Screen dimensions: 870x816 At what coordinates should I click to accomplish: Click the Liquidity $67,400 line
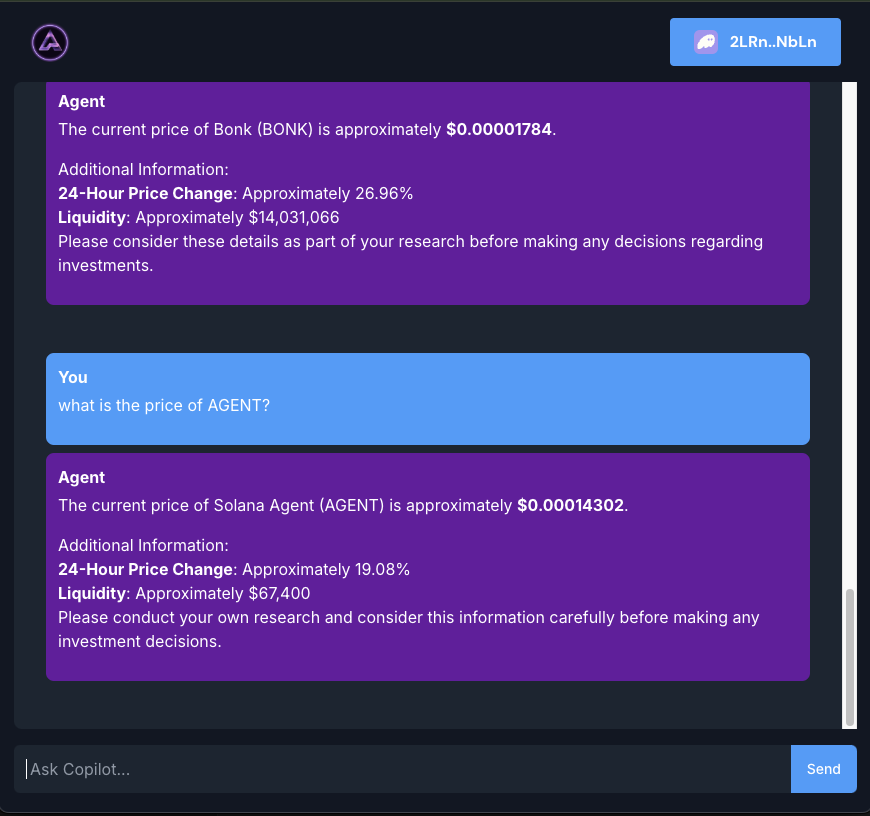[184, 594]
